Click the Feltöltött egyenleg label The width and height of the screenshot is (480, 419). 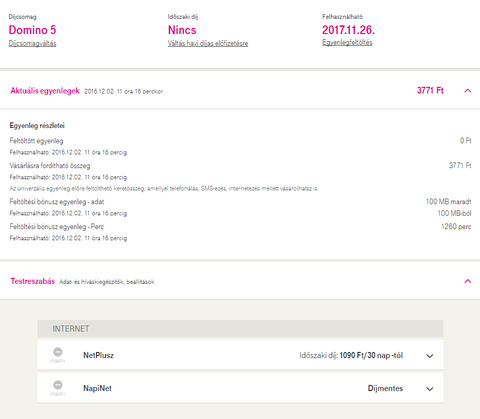click(36, 141)
